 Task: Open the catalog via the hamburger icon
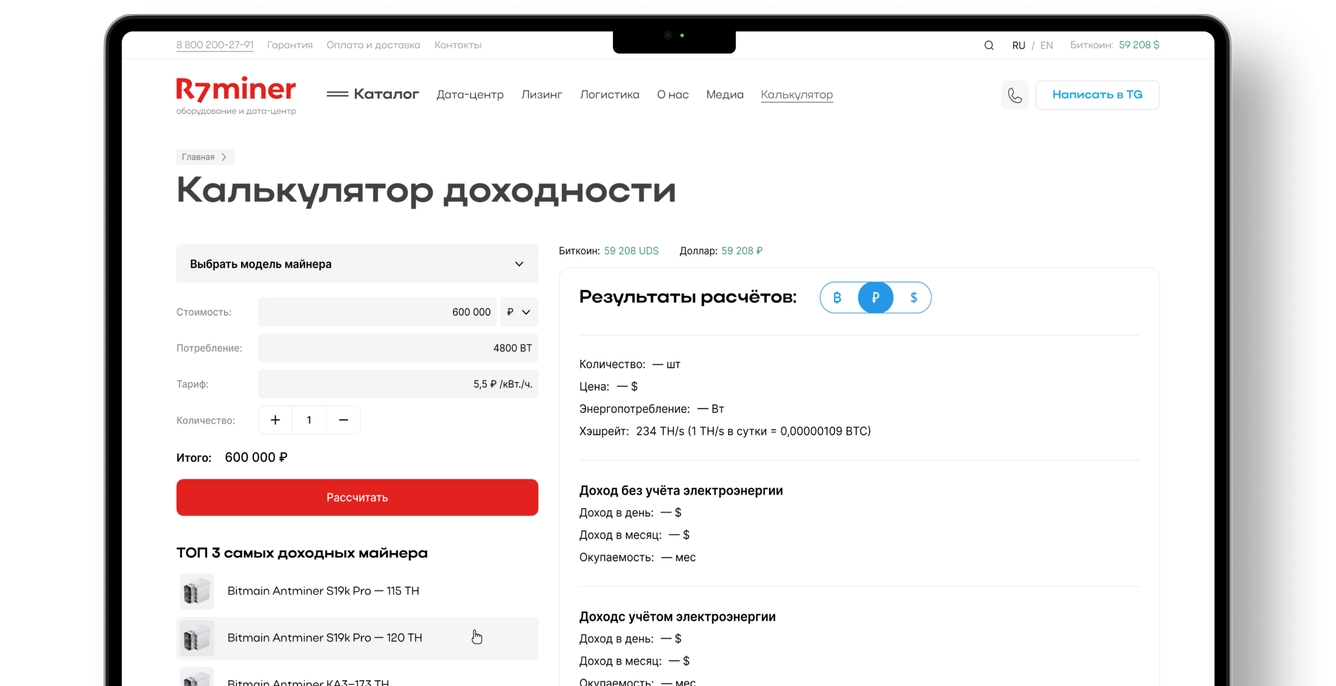338,93
